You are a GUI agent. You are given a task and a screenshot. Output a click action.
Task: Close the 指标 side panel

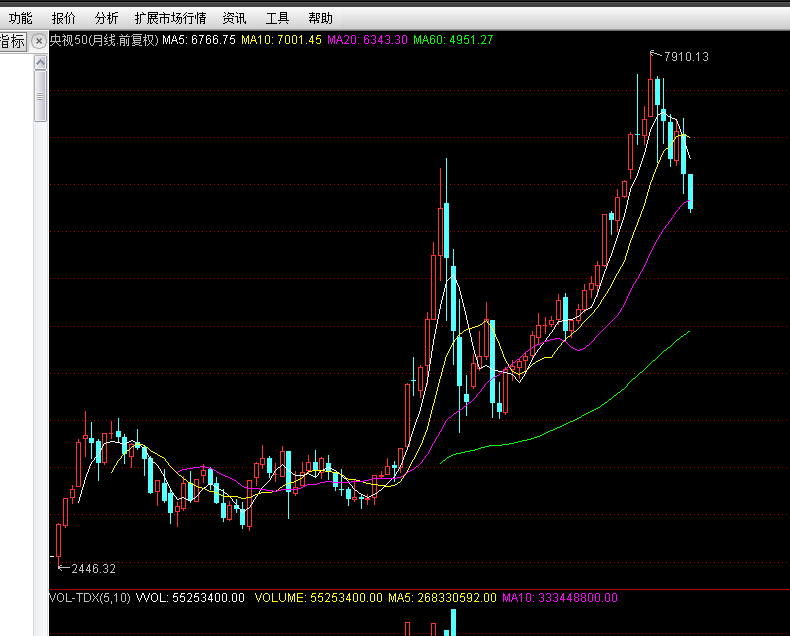[39, 41]
